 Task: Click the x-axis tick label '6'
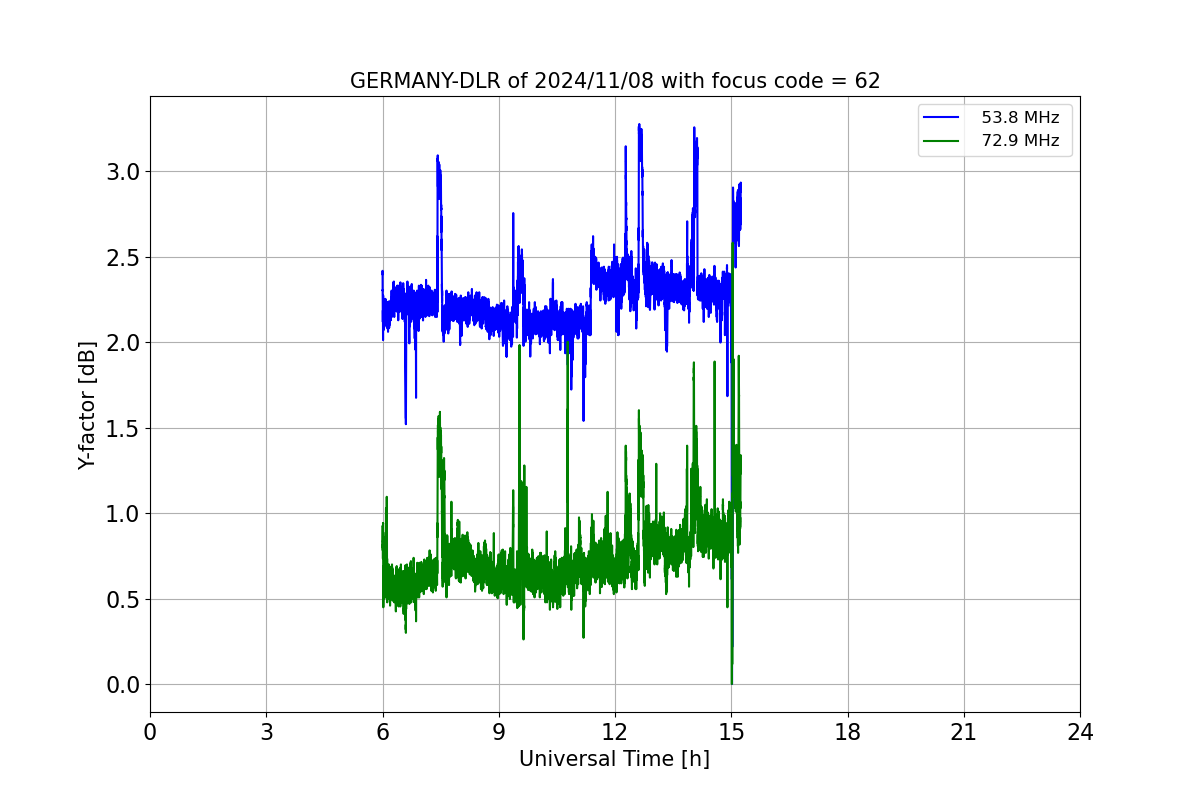[x=382, y=732]
